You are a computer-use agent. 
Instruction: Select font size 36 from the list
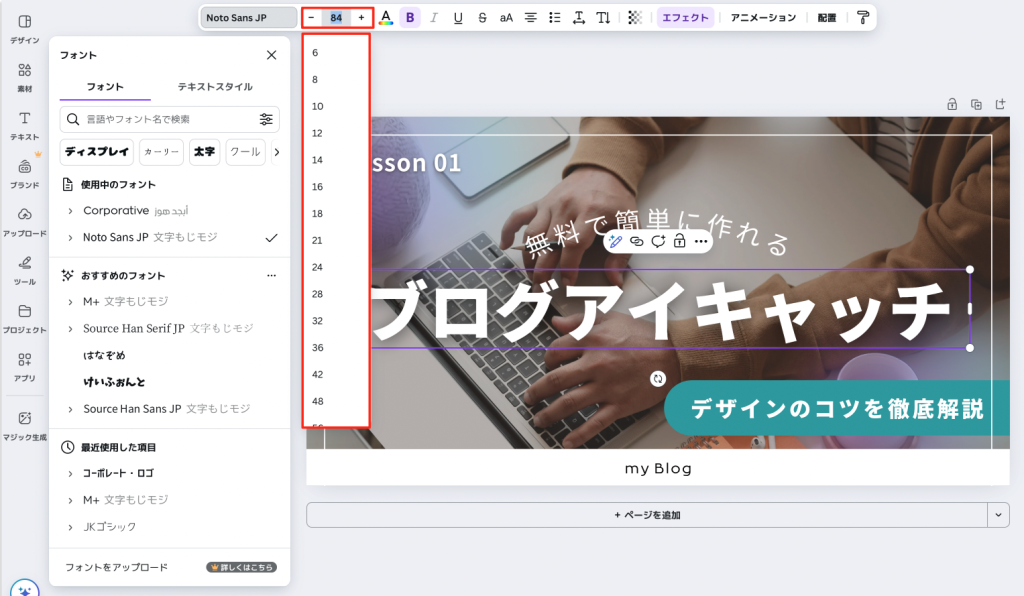[x=317, y=347]
